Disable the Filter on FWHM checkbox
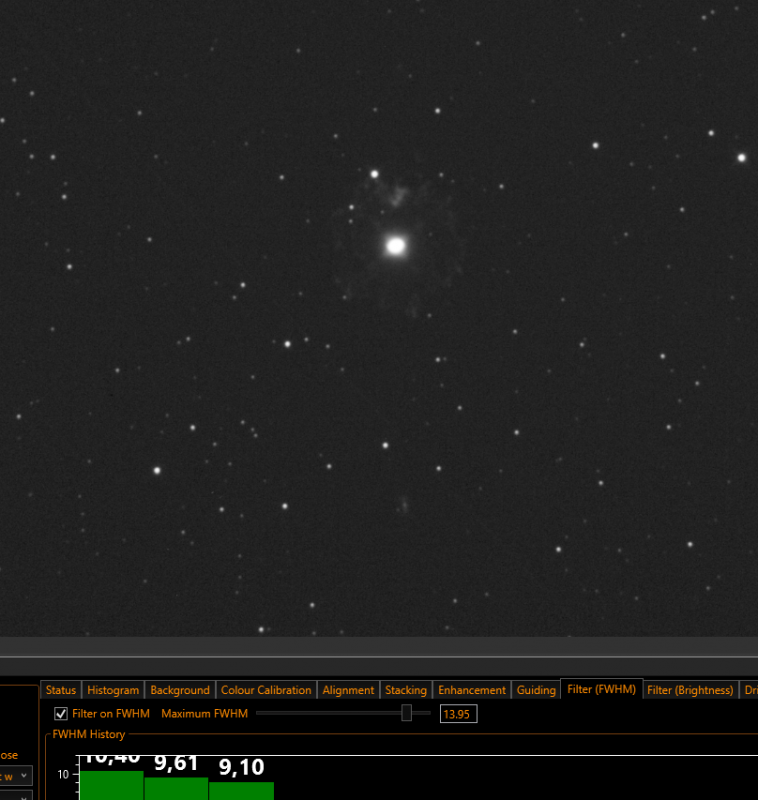Viewport: 758px width, 800px height. 61,713
